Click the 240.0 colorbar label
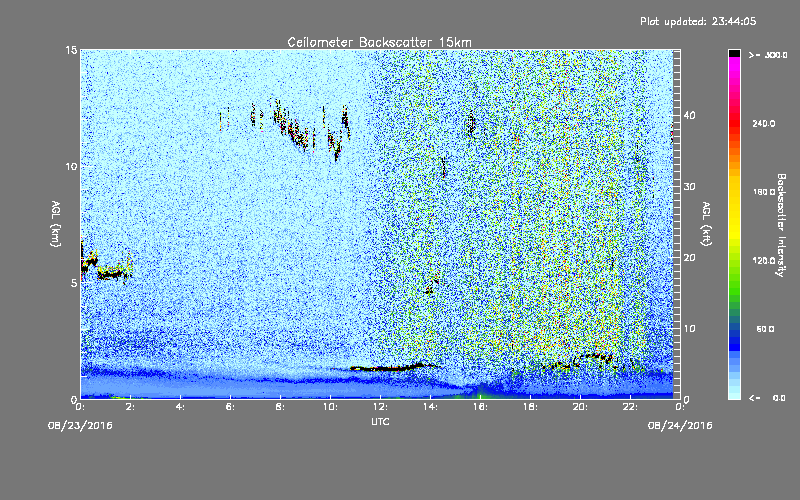Image resolution: width=800 pixels, height=500 pixels. pos(763,123)
